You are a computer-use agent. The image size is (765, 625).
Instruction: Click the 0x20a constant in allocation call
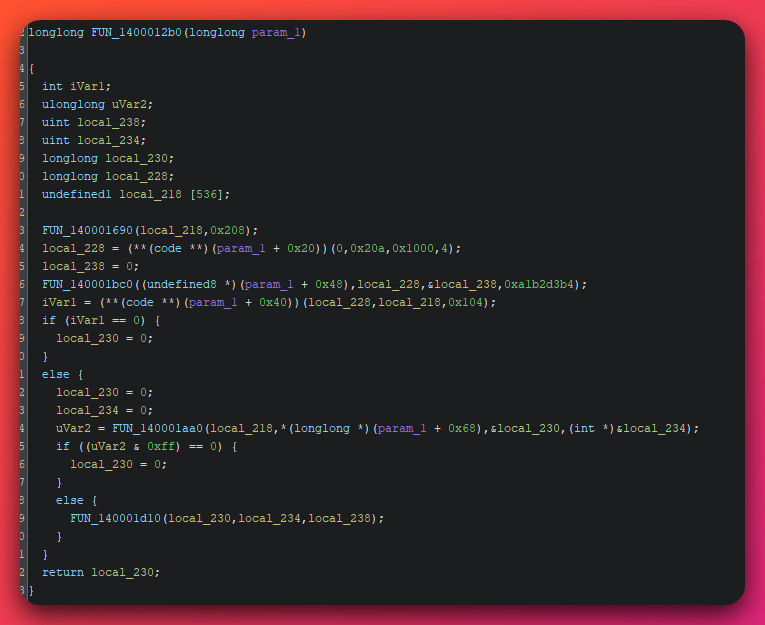367,248
